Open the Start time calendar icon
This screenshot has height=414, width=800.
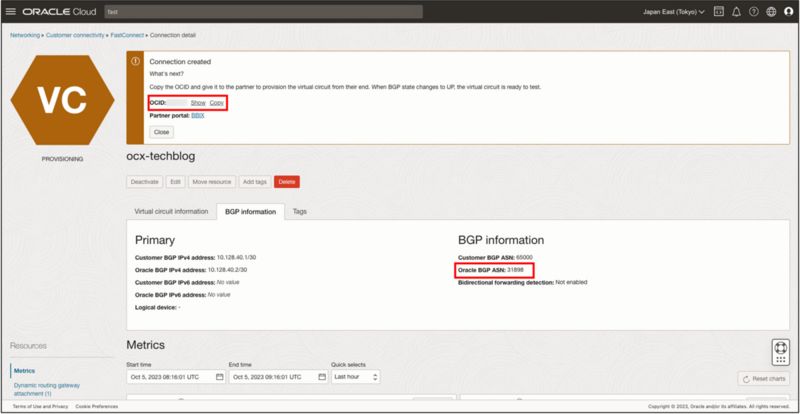point(219,377)
